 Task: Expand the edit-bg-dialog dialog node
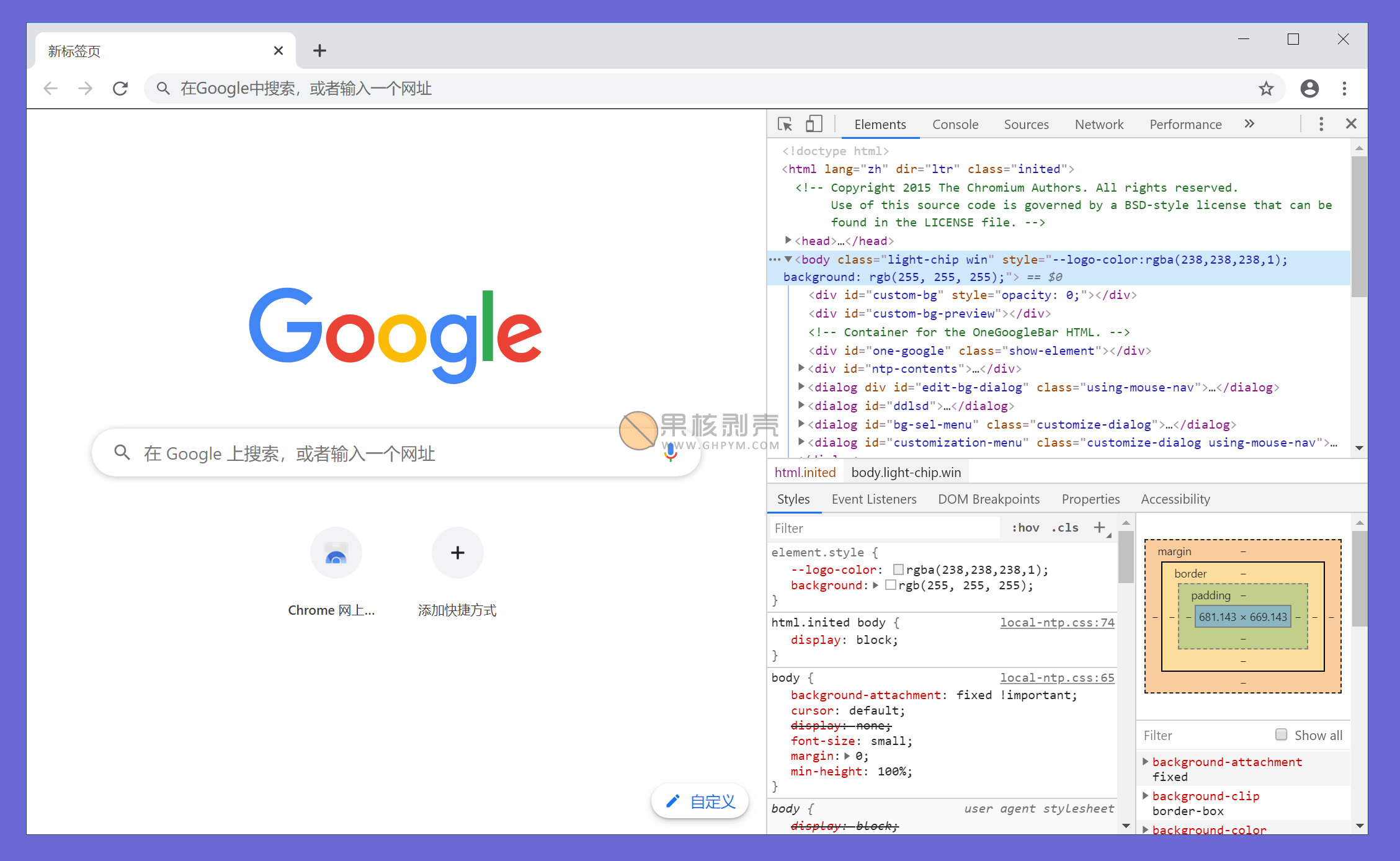click(801, 386)
